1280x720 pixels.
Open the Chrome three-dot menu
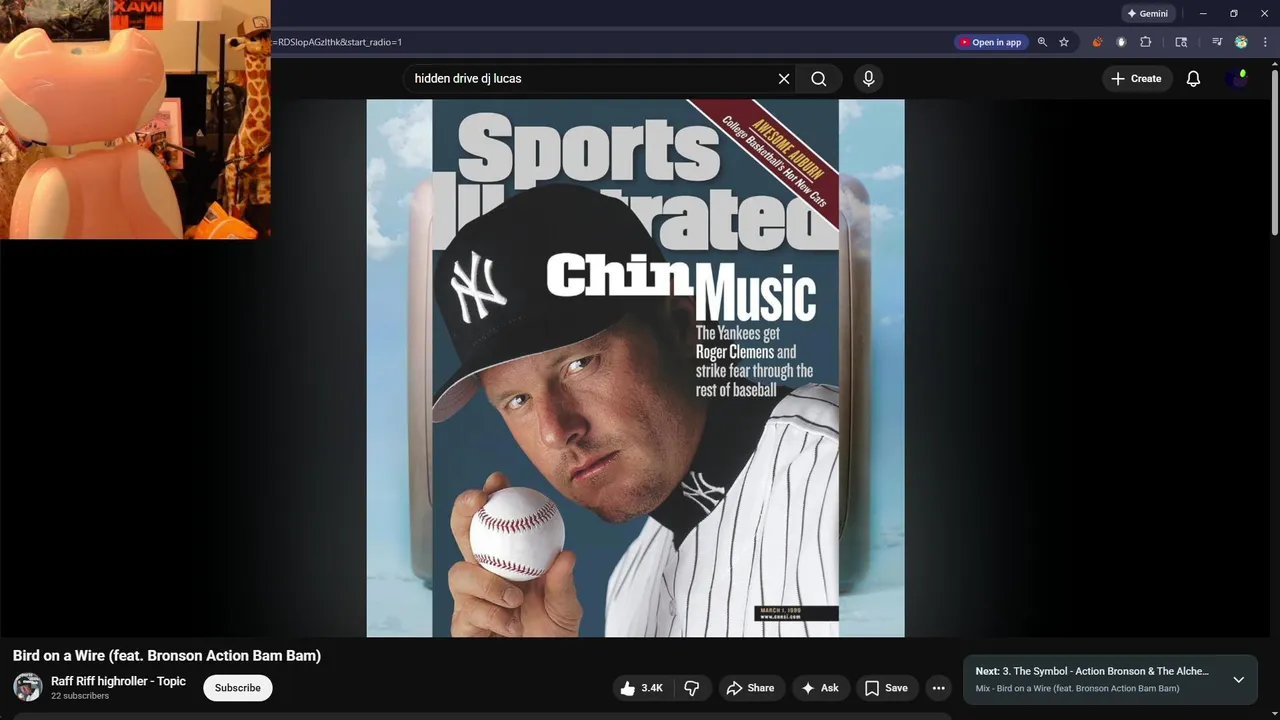pyautogui.click(x=1266, y=42)
